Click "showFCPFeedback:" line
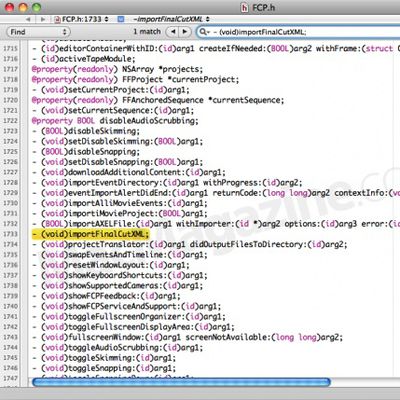 pos(106,296)
